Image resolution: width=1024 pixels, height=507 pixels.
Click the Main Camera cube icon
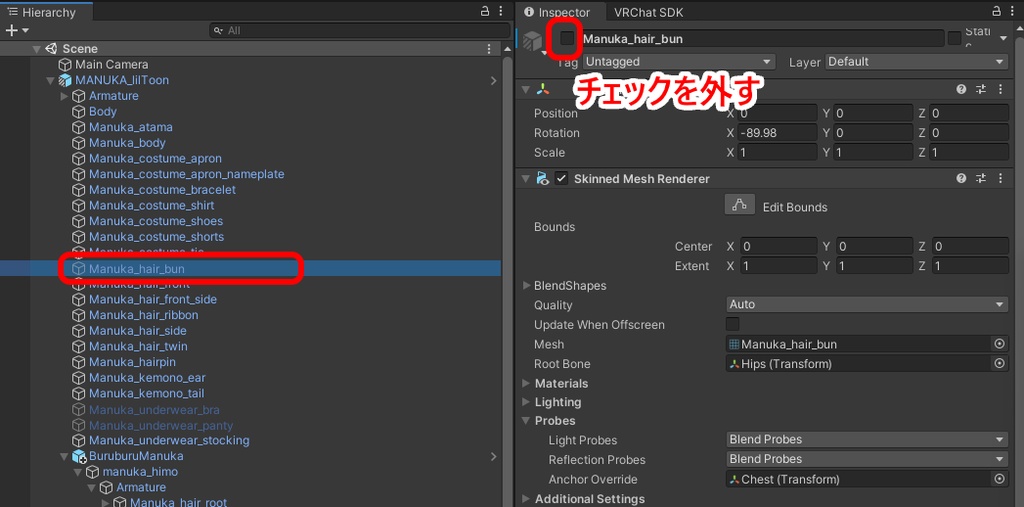click(x=65, y=65)
